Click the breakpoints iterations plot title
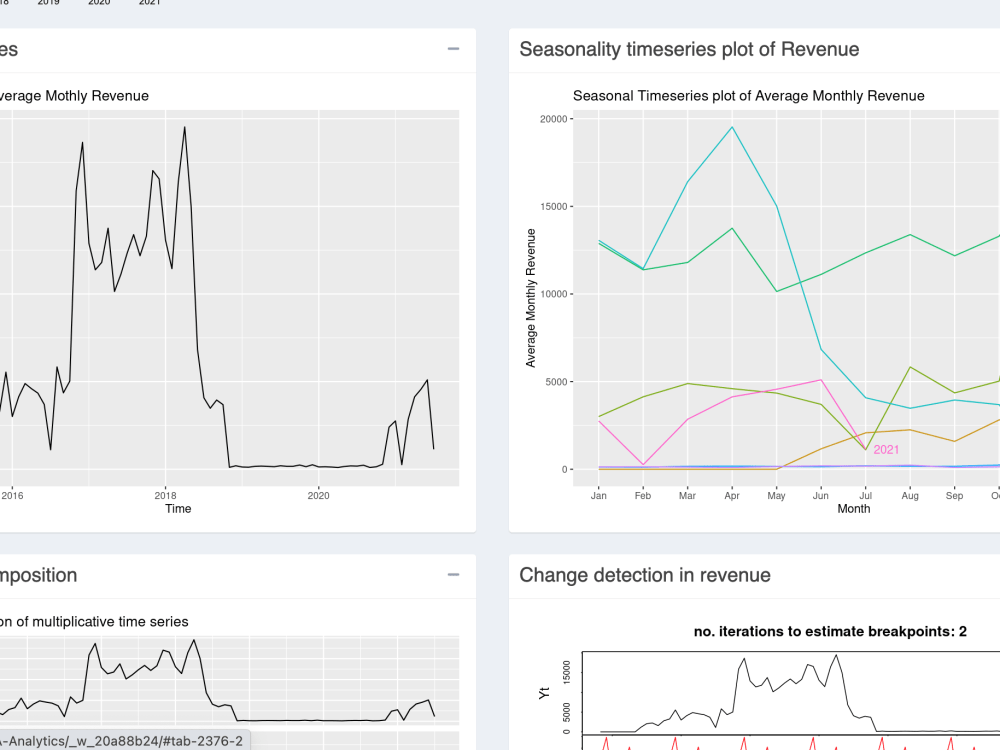Image resolution: width=1000 pixels, height=750 pixels. (x=830, y=631)
